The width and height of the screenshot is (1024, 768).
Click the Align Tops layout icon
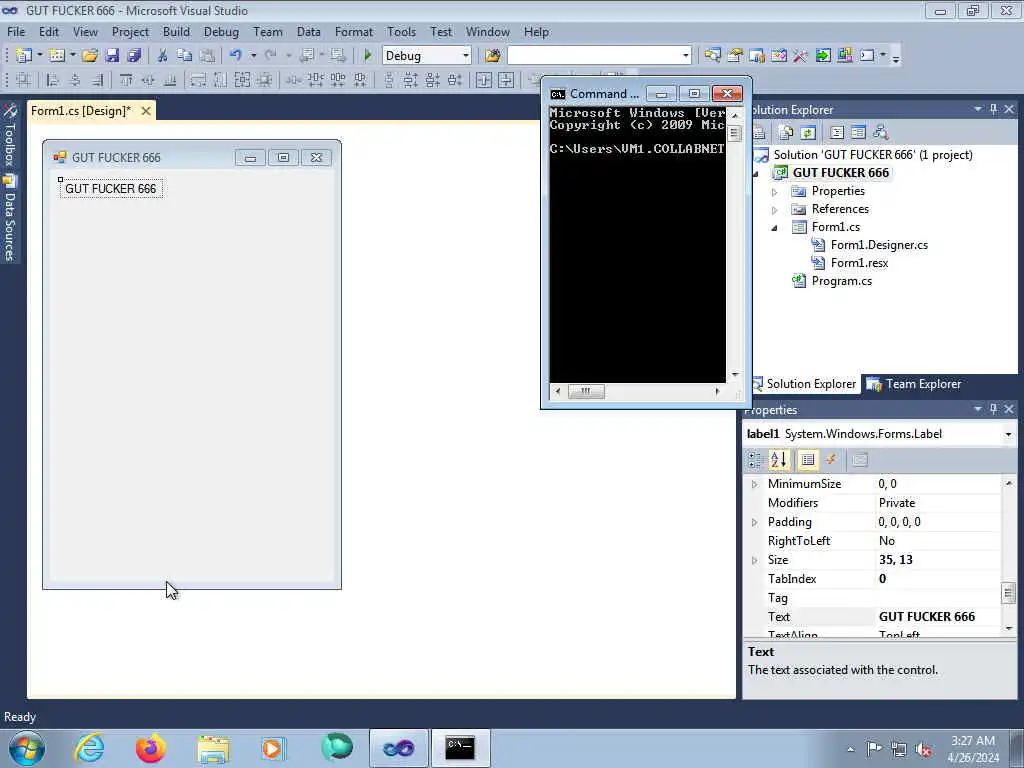(x=126, y=80)
